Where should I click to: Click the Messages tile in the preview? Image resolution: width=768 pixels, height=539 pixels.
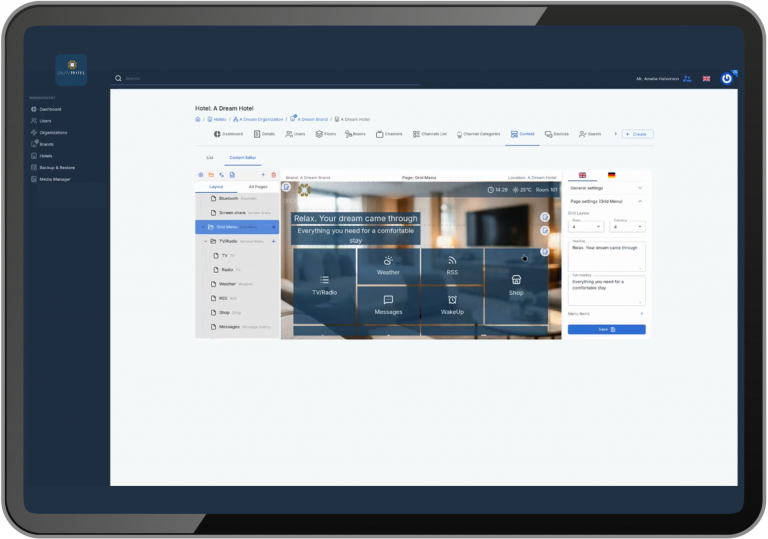pyautogui.click(x=388, y=305)
